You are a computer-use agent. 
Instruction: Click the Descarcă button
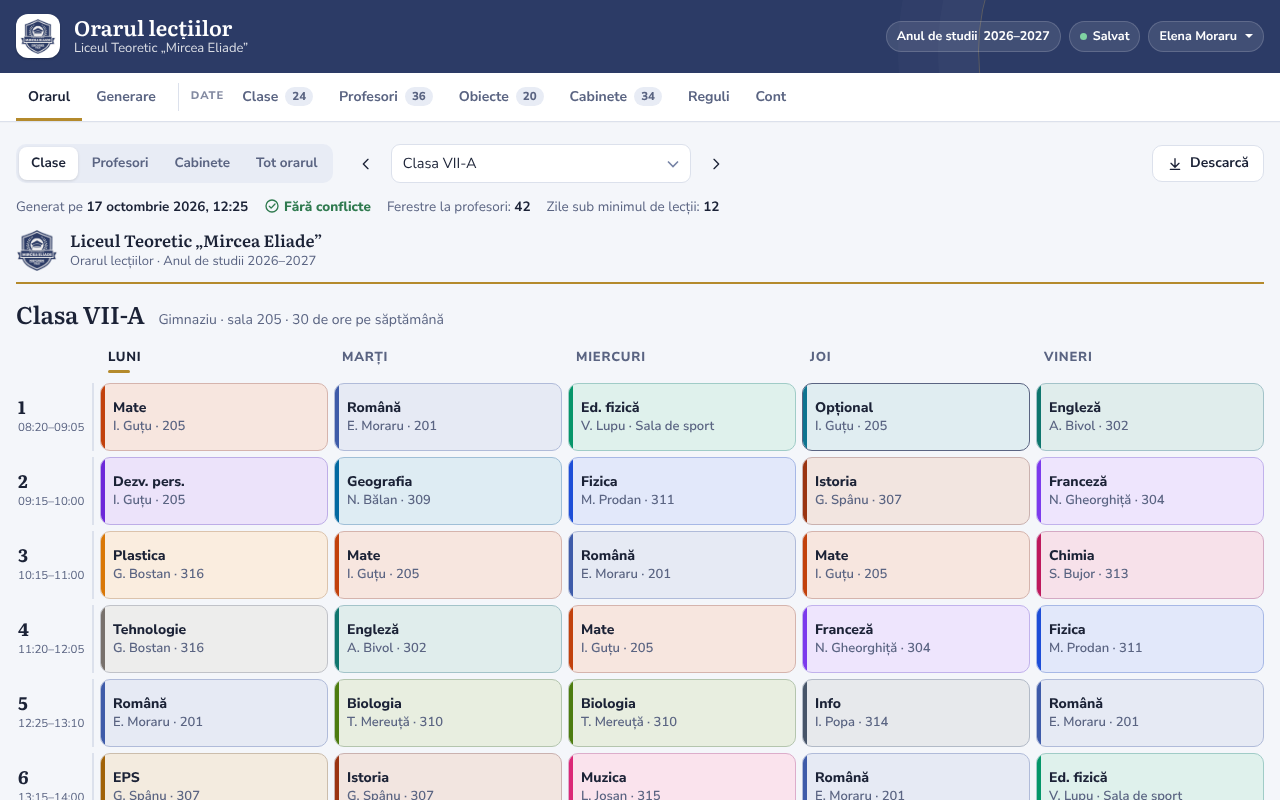click(x=1208, y=164)
